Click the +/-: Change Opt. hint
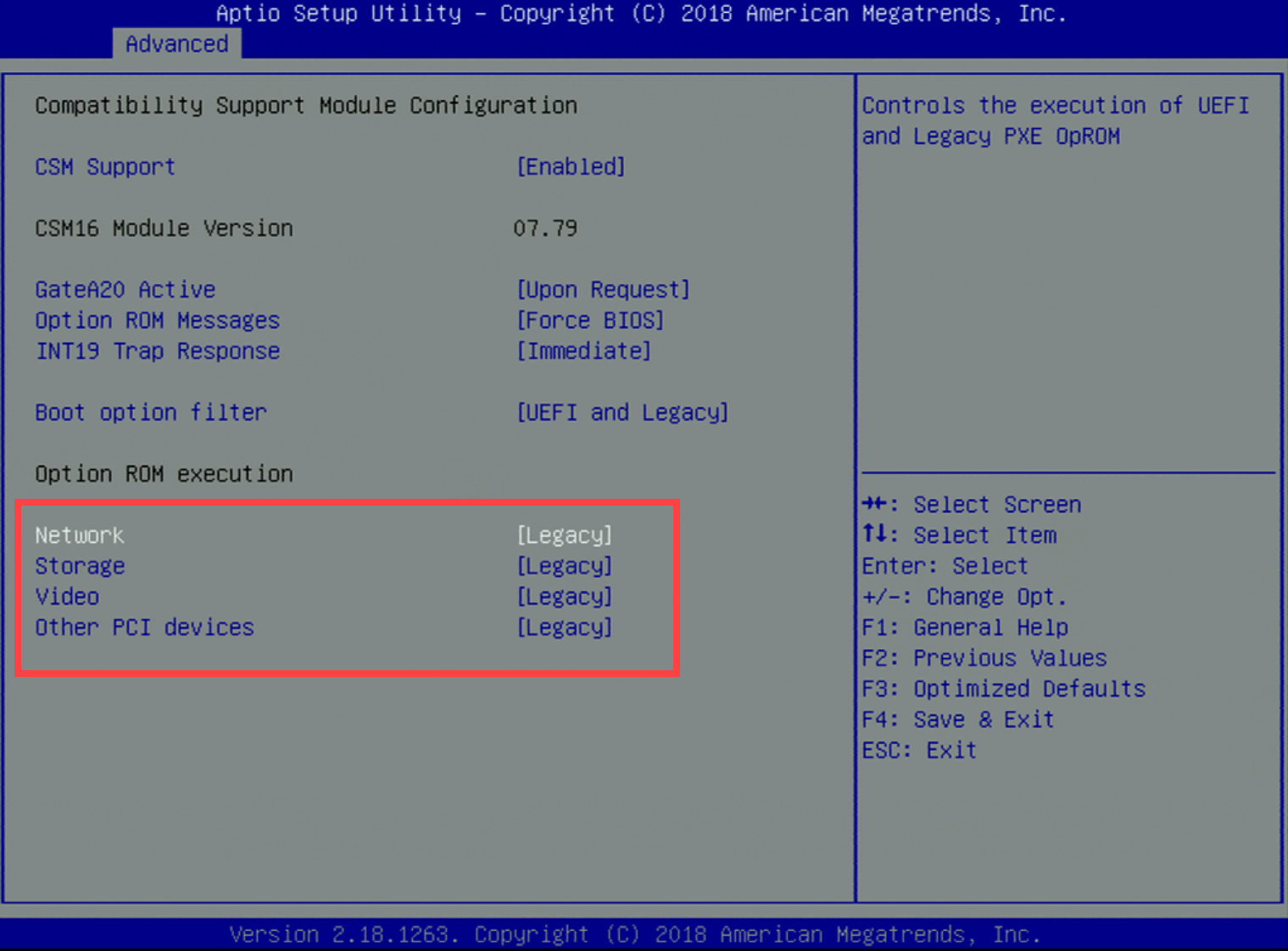 [x=964, y=596]
